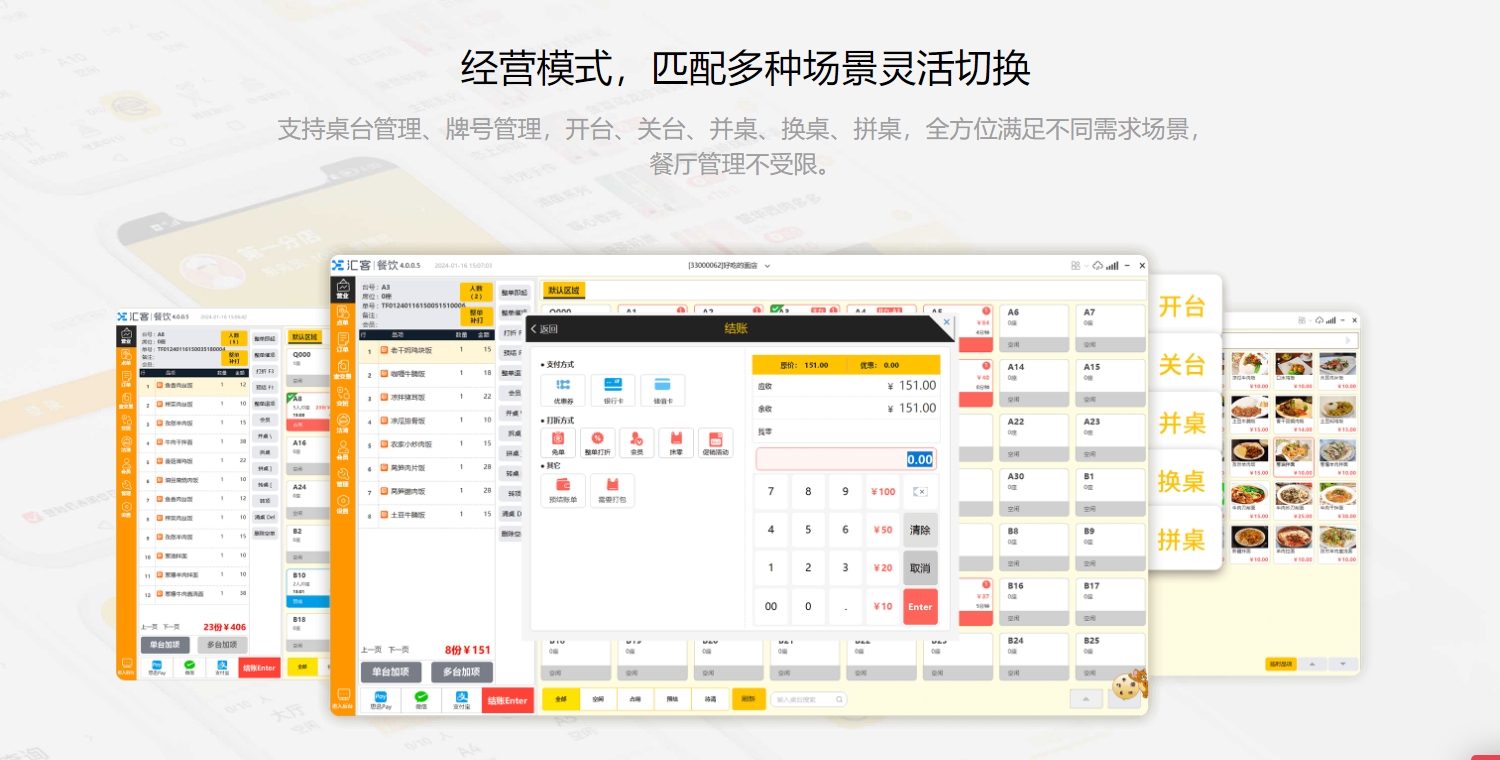Select 清洁 filter tab at bottom

(x=710, y=699)
